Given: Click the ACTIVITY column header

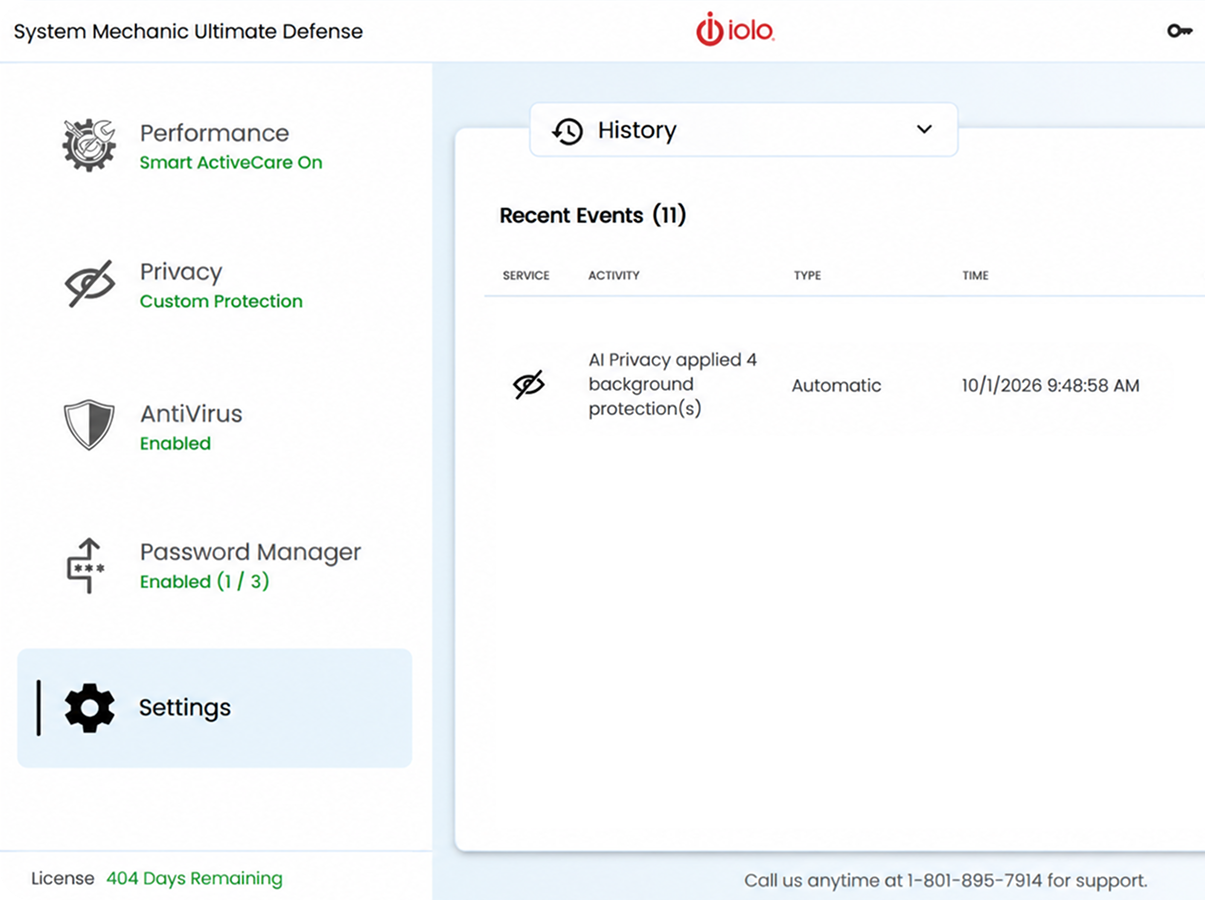Looking at the screenshot, I should [x=614, y=275].
